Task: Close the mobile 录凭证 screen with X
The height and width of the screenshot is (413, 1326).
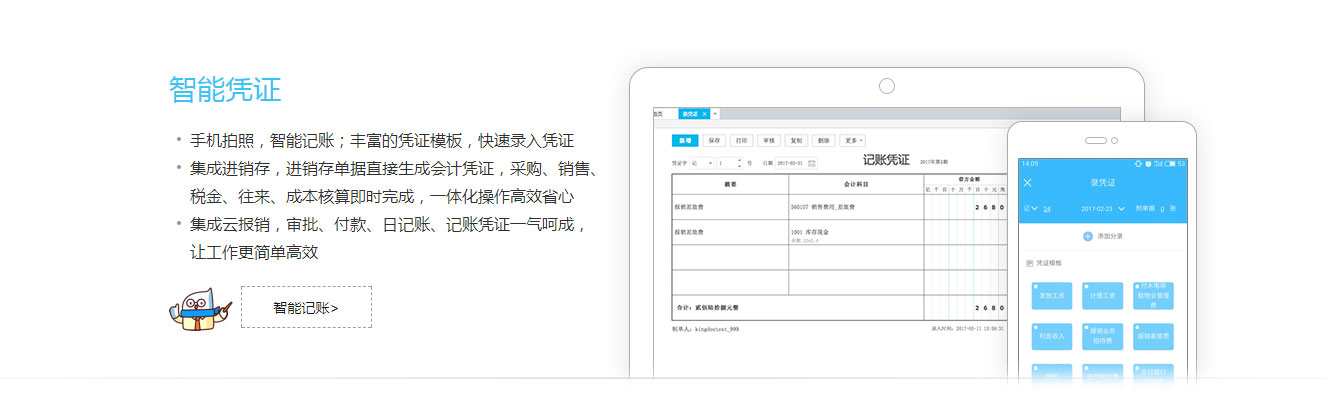Action: (x=1027, y=183)
